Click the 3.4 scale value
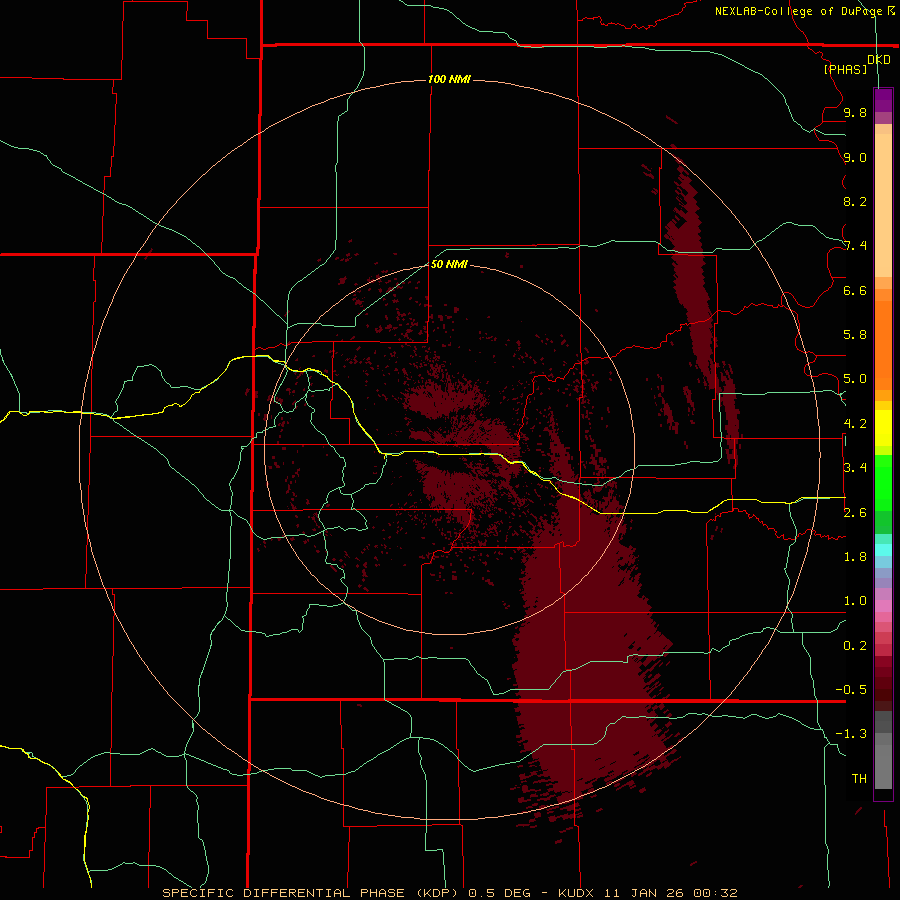Image resolution: width=900 pixels, height=900 pixels. [x=855, y=468]
